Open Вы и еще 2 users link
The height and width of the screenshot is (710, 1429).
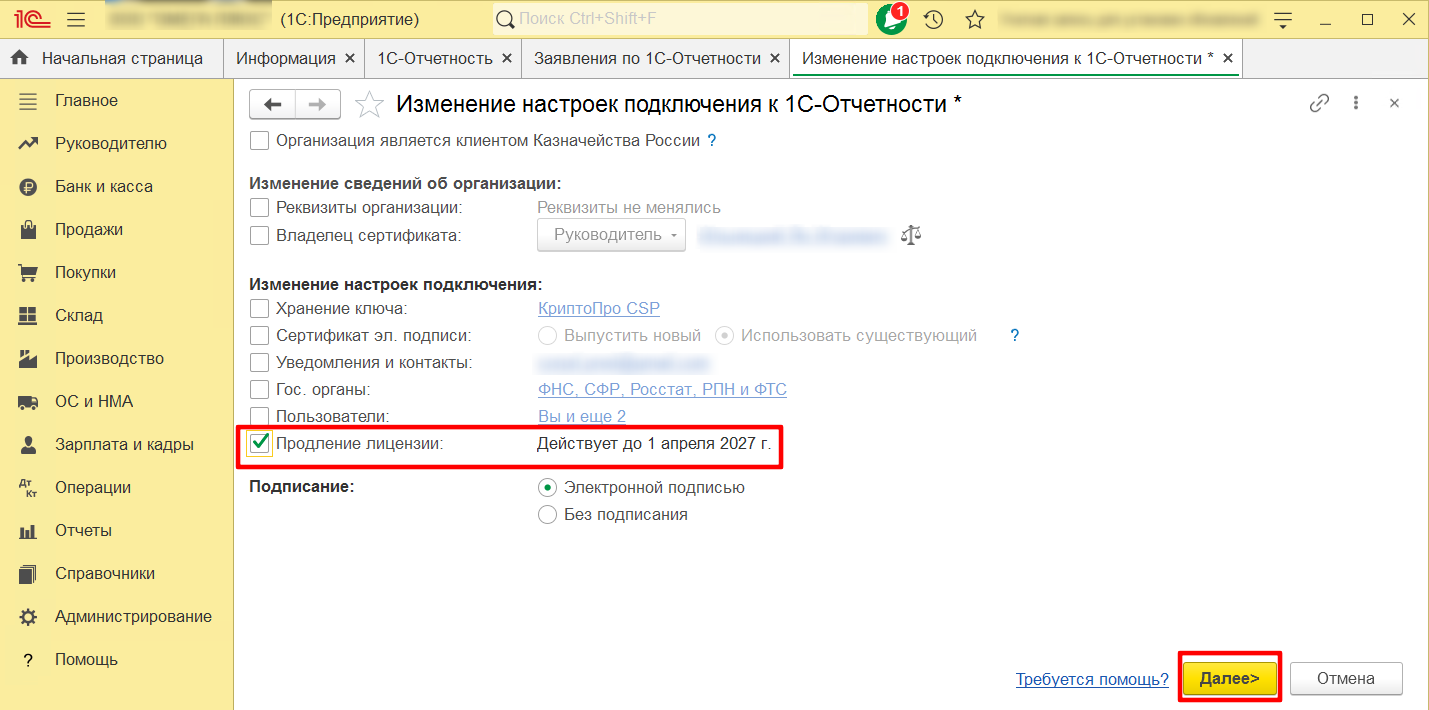582,416
